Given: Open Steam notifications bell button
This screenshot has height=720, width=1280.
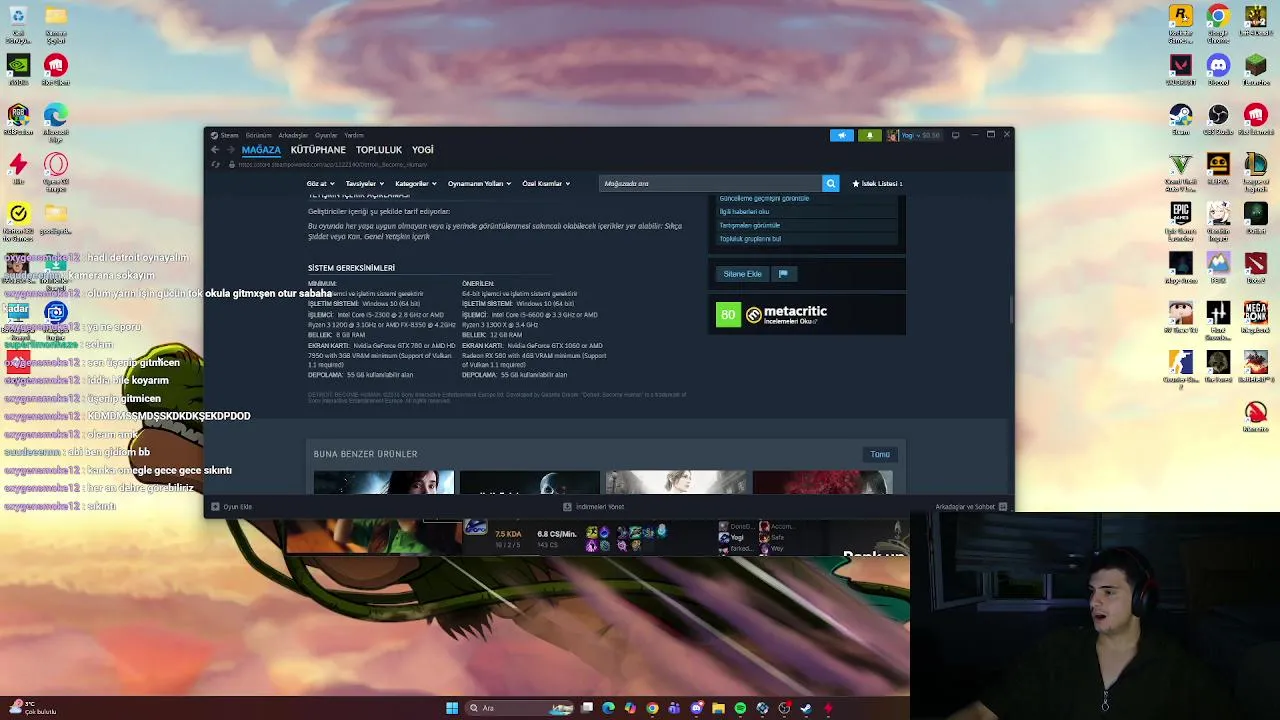Looking at the screenshot, I should click(x=869, y=135).
